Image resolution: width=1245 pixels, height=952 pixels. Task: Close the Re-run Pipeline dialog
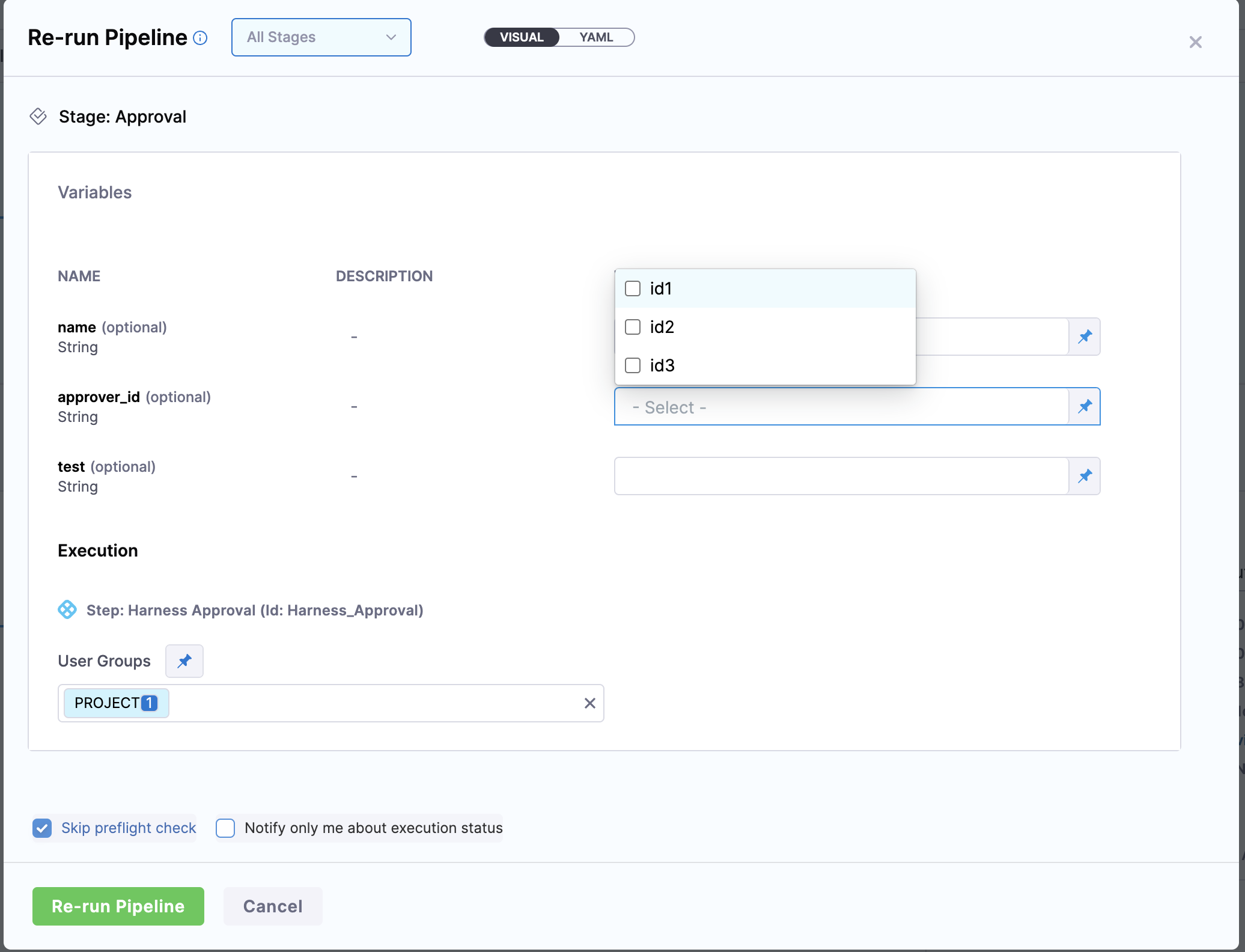click(1195, 42)
